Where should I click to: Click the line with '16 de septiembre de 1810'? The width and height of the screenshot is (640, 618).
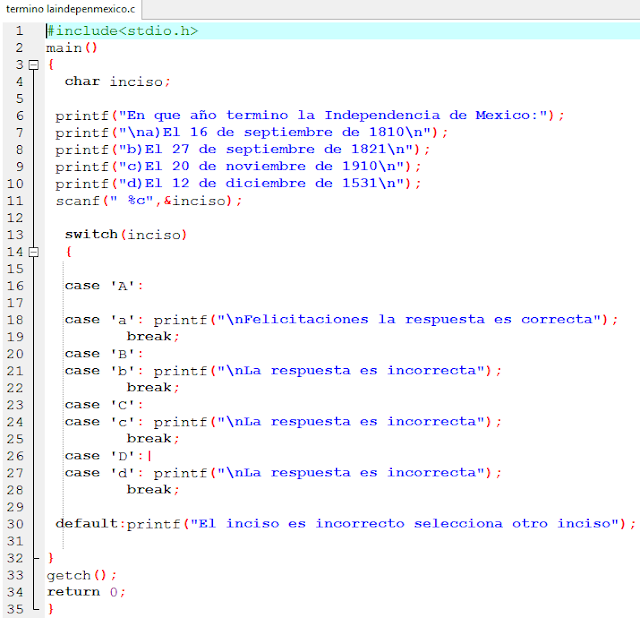point(251,133)
